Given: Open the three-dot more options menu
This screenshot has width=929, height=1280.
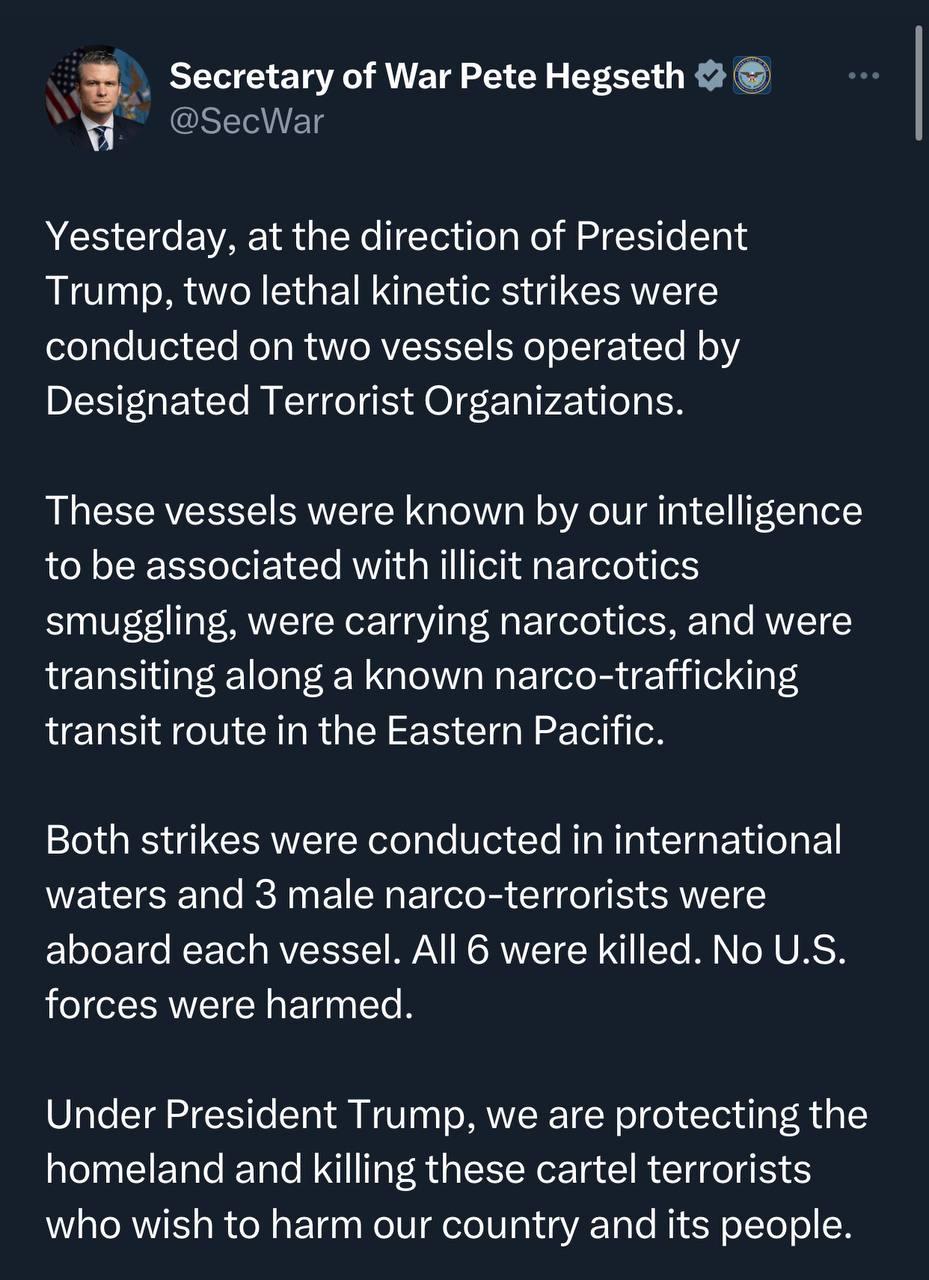Looking at the screenshot, I should coord(863,76).
